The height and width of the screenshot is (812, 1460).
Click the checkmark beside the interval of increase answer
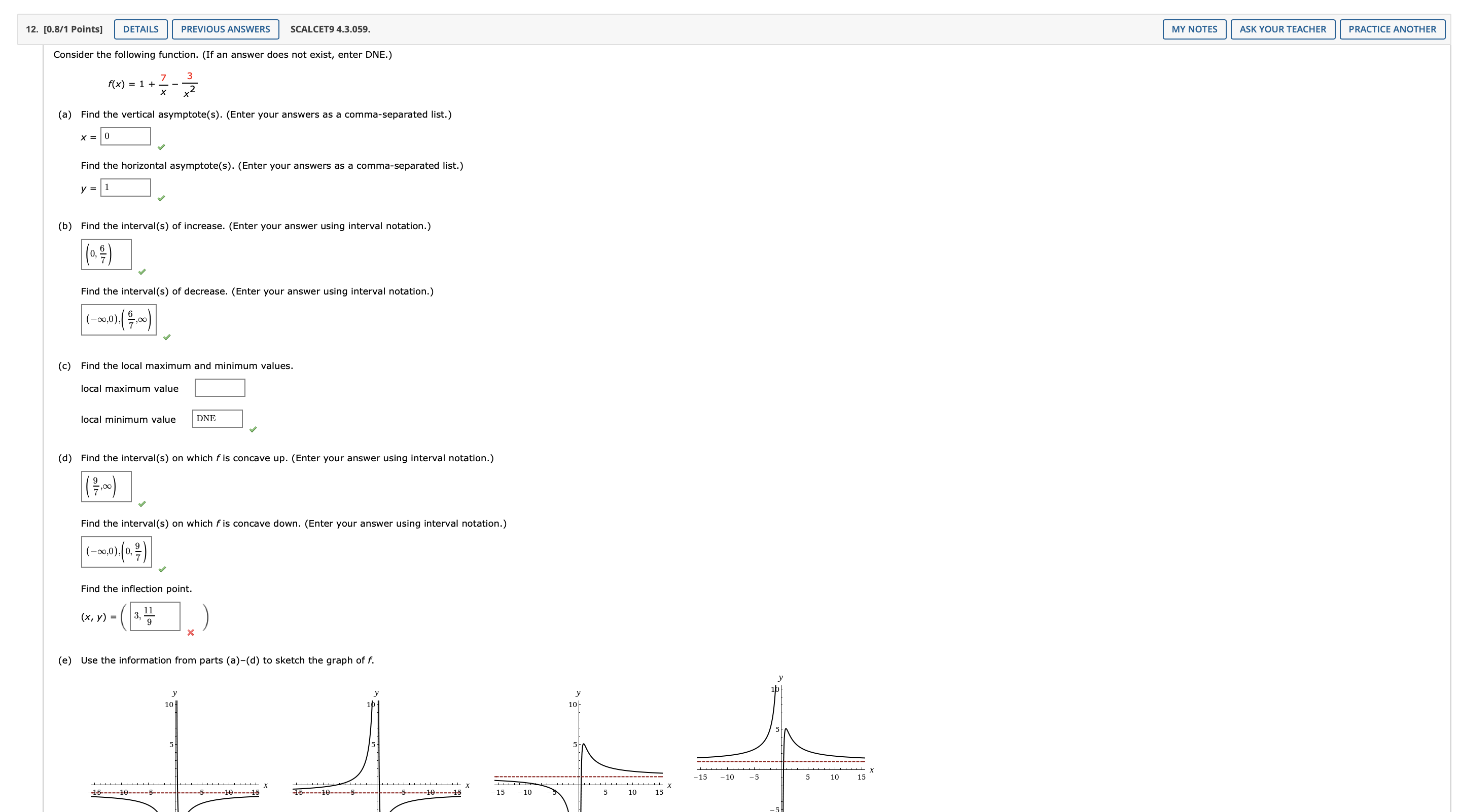click(143, 271)
